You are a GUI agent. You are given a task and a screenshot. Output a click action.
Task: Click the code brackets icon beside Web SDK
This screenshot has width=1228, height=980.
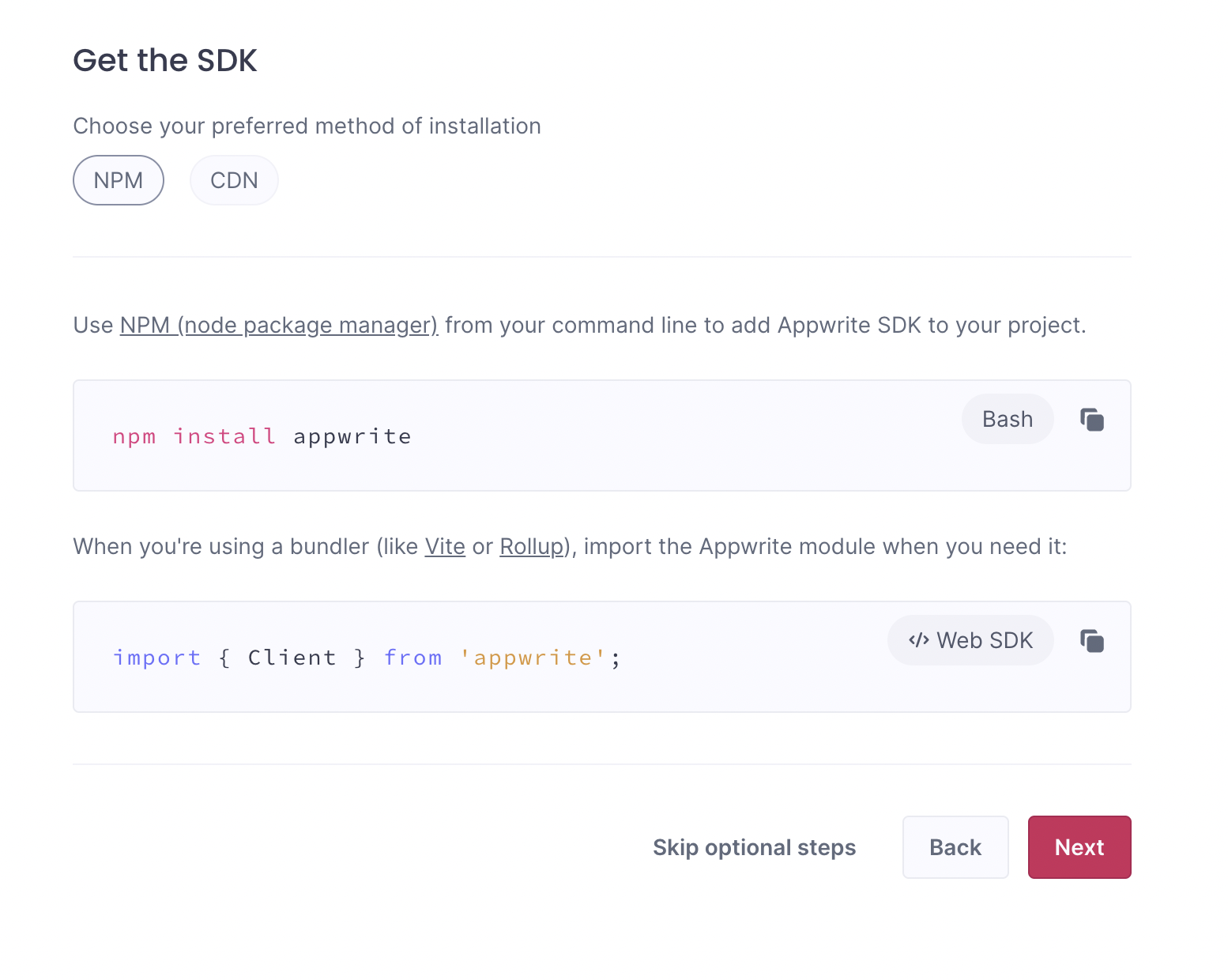coord(918,640)
